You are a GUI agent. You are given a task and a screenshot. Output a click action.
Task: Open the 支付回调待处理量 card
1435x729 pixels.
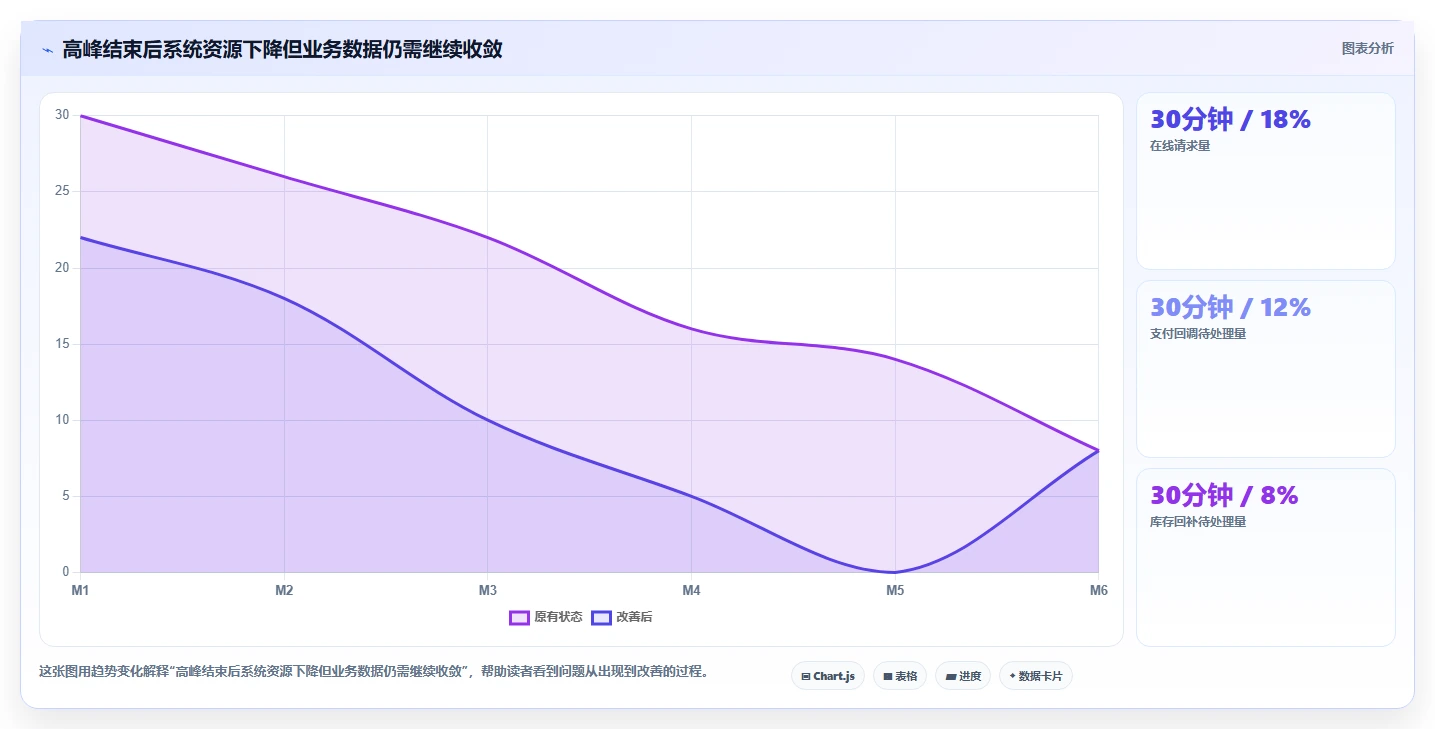tap(1265, 369)
